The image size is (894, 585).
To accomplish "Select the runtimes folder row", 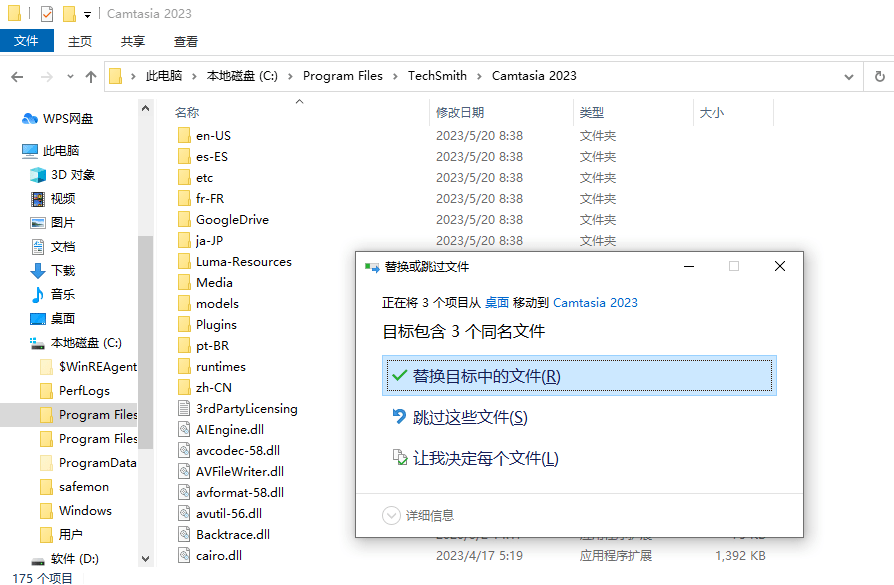I will pos(212,367).
